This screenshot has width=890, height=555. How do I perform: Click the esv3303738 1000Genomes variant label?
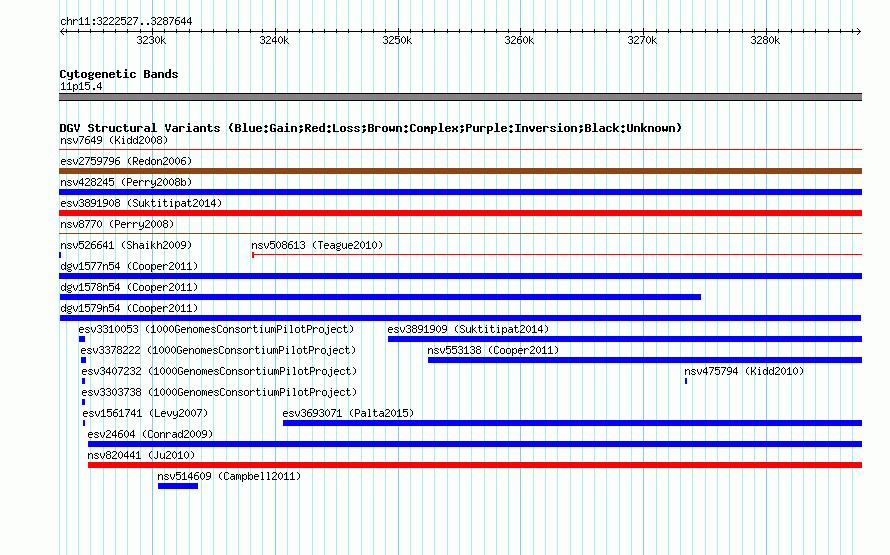coord(219,392)
